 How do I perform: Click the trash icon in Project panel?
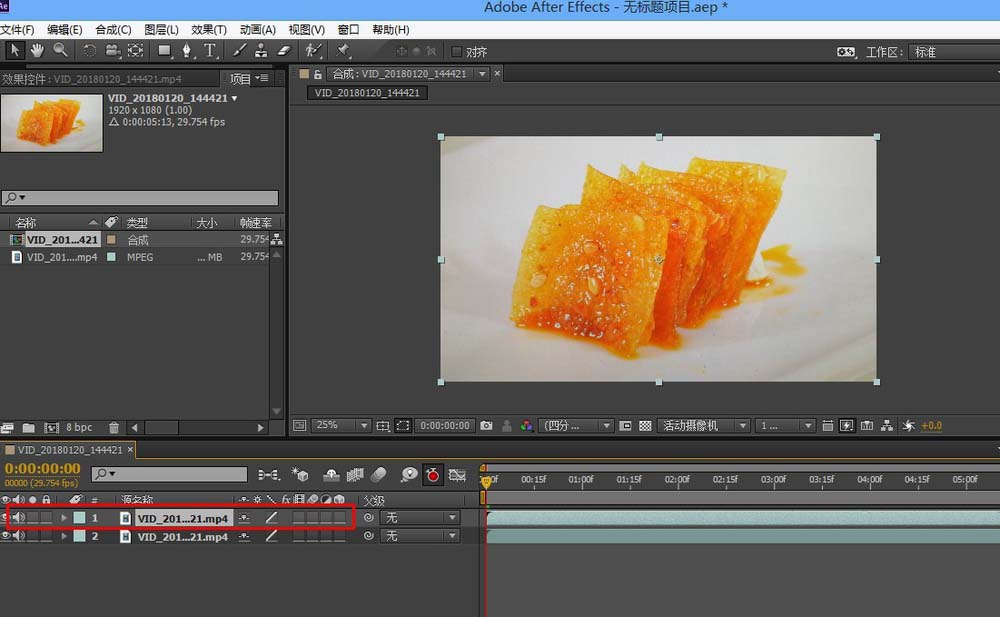(x=114, y=428)
